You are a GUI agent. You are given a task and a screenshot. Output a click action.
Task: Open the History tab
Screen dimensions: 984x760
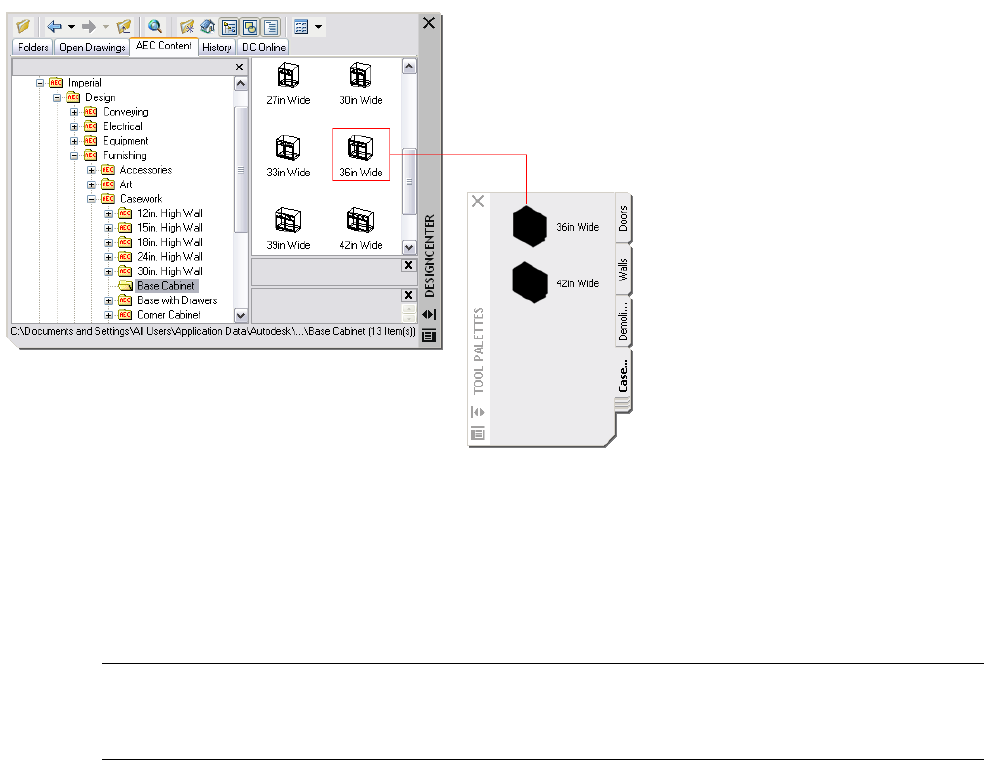(x=217, y=47)
